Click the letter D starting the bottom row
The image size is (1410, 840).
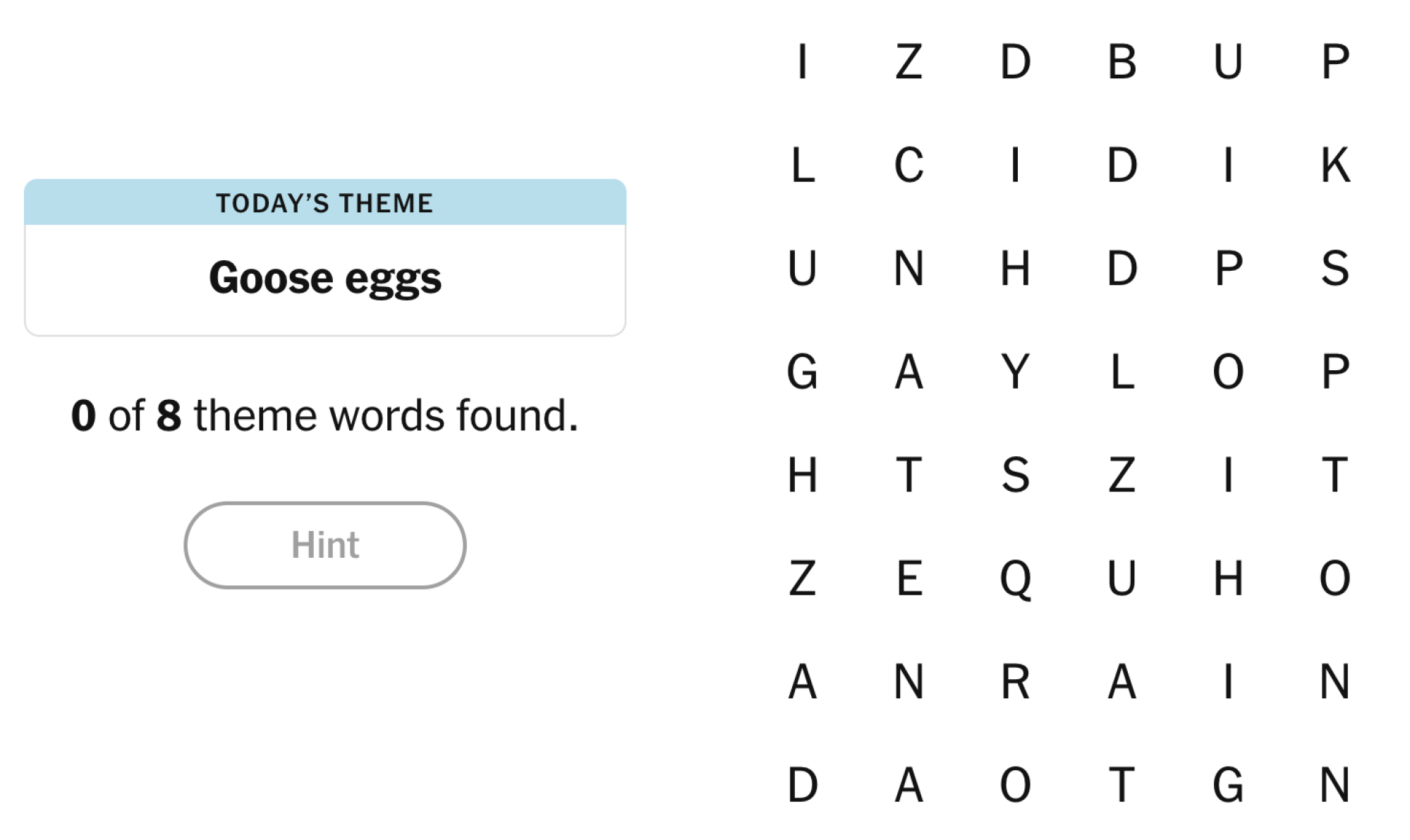(801, 783)
